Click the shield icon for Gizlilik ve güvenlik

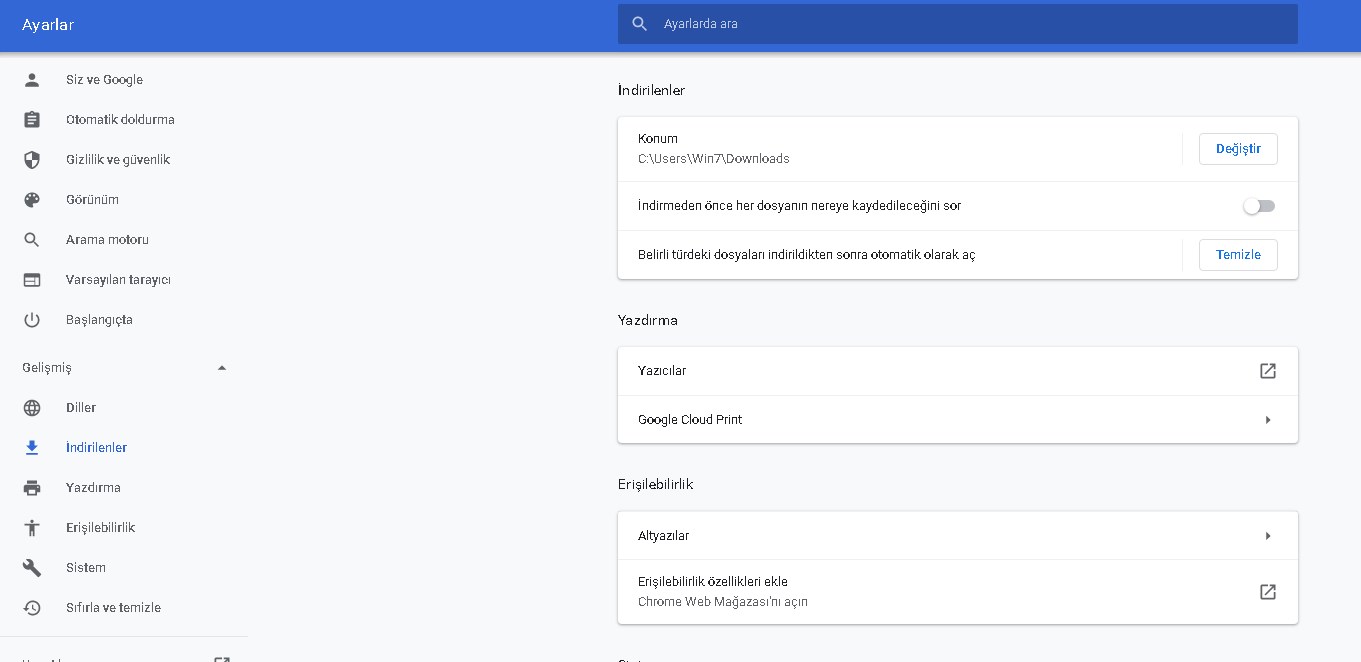(x=32, y=160)
